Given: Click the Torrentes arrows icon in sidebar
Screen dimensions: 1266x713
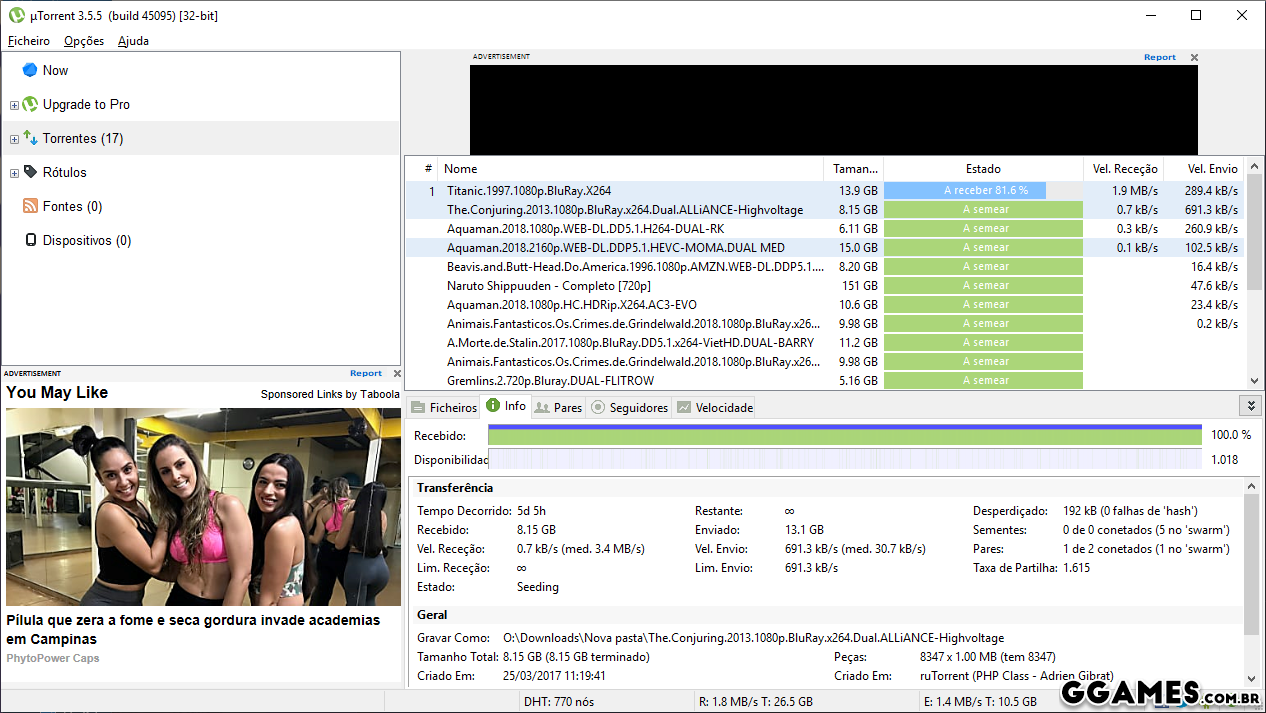Looking at the screenshot, I should 30,138.
